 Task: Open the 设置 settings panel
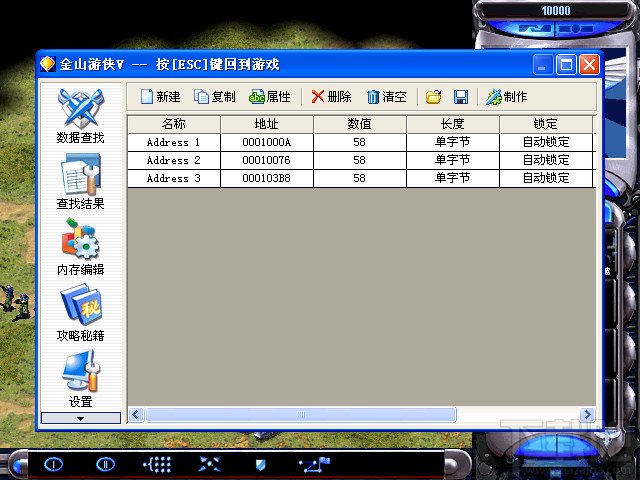[80, 379]
